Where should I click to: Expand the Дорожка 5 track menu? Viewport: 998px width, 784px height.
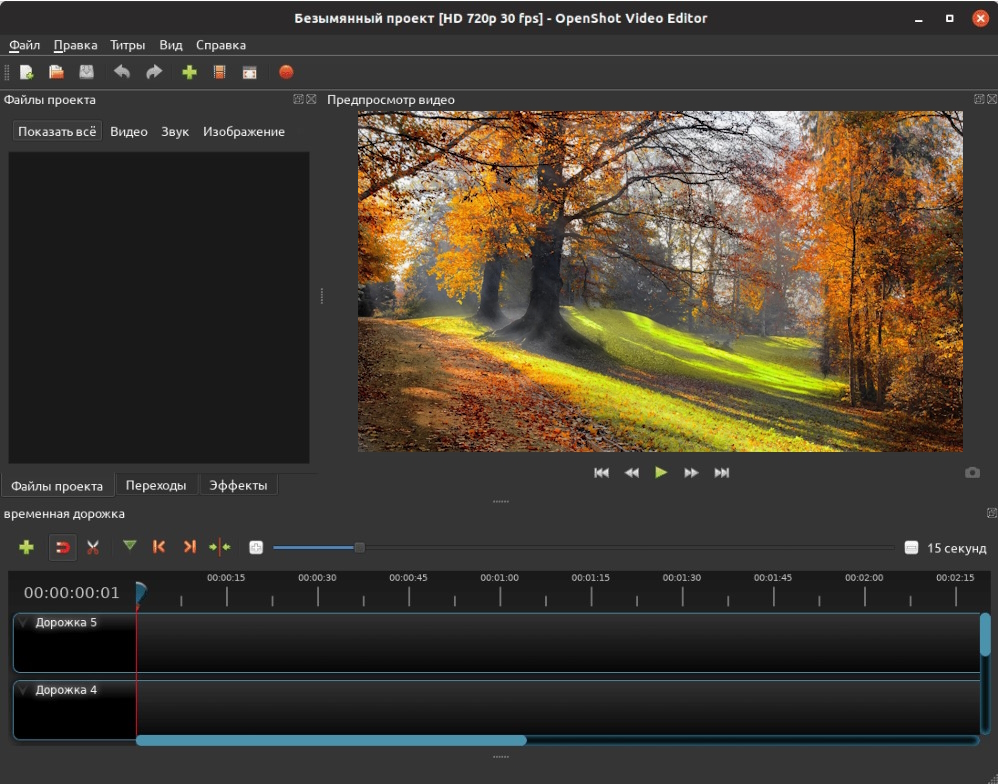(x=24, y=623)
